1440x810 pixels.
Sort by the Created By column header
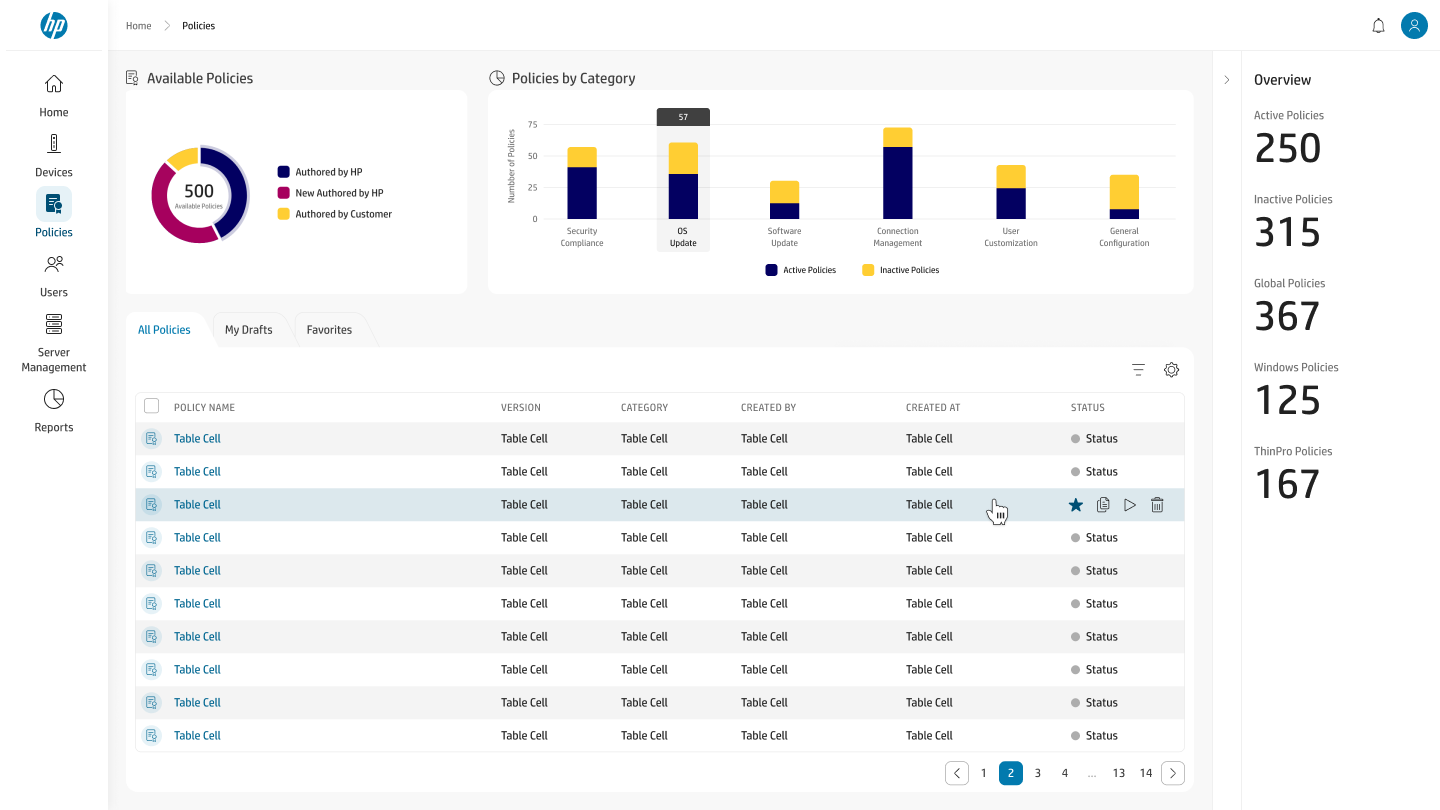pos(768,408)
